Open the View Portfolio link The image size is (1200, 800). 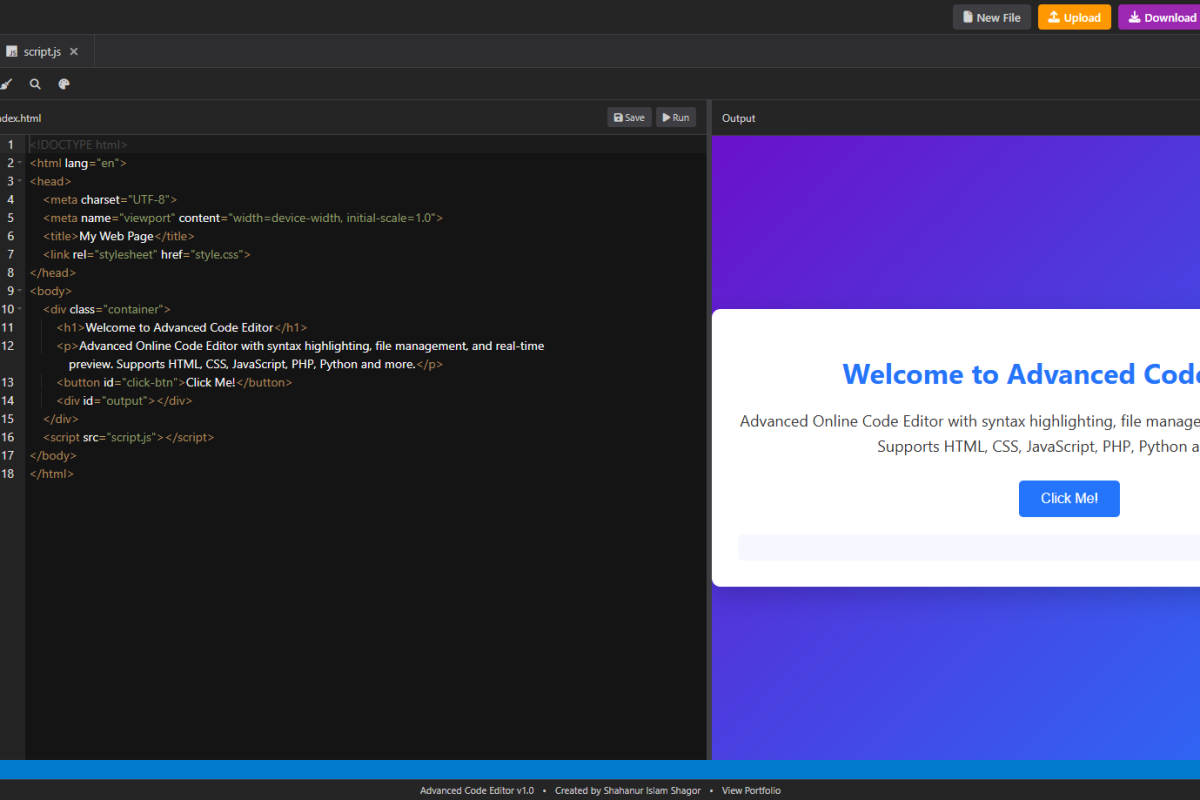coord(751,790)
